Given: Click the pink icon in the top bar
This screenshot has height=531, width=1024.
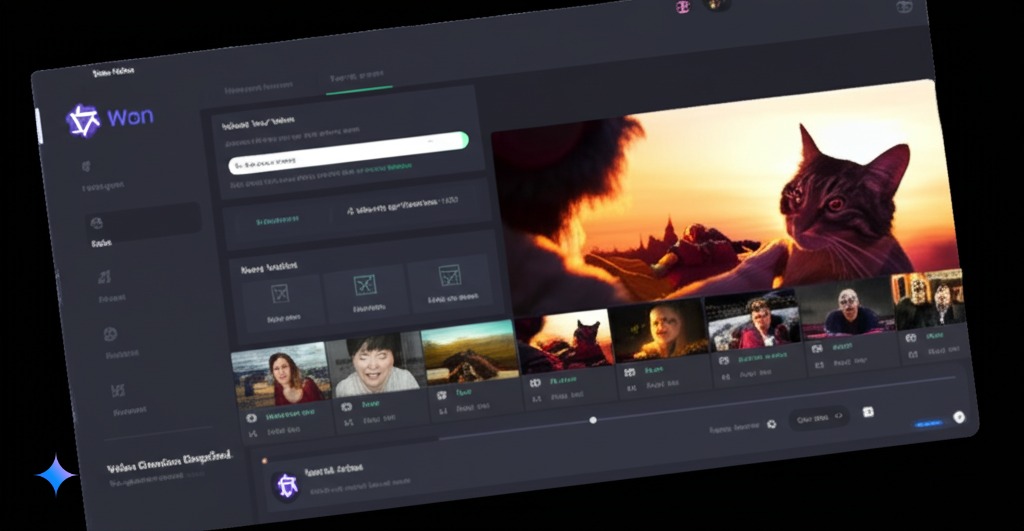Looking at the screenshot, I should pos(682,7).
